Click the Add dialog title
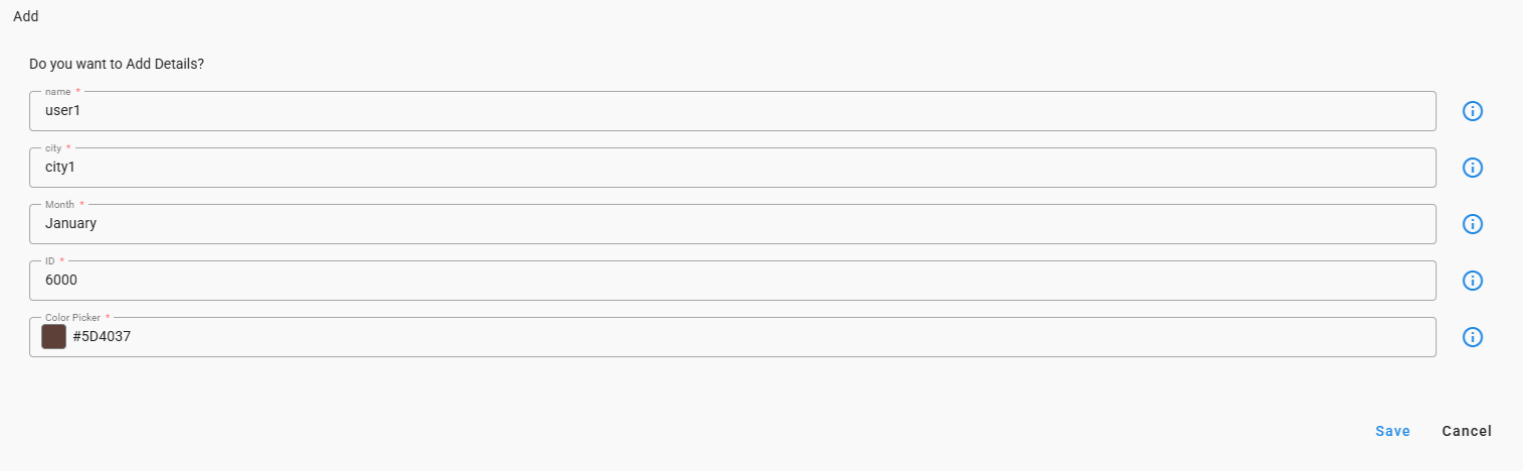The height and width of the screenshot is (471, 1523). [x=26, y=17]
